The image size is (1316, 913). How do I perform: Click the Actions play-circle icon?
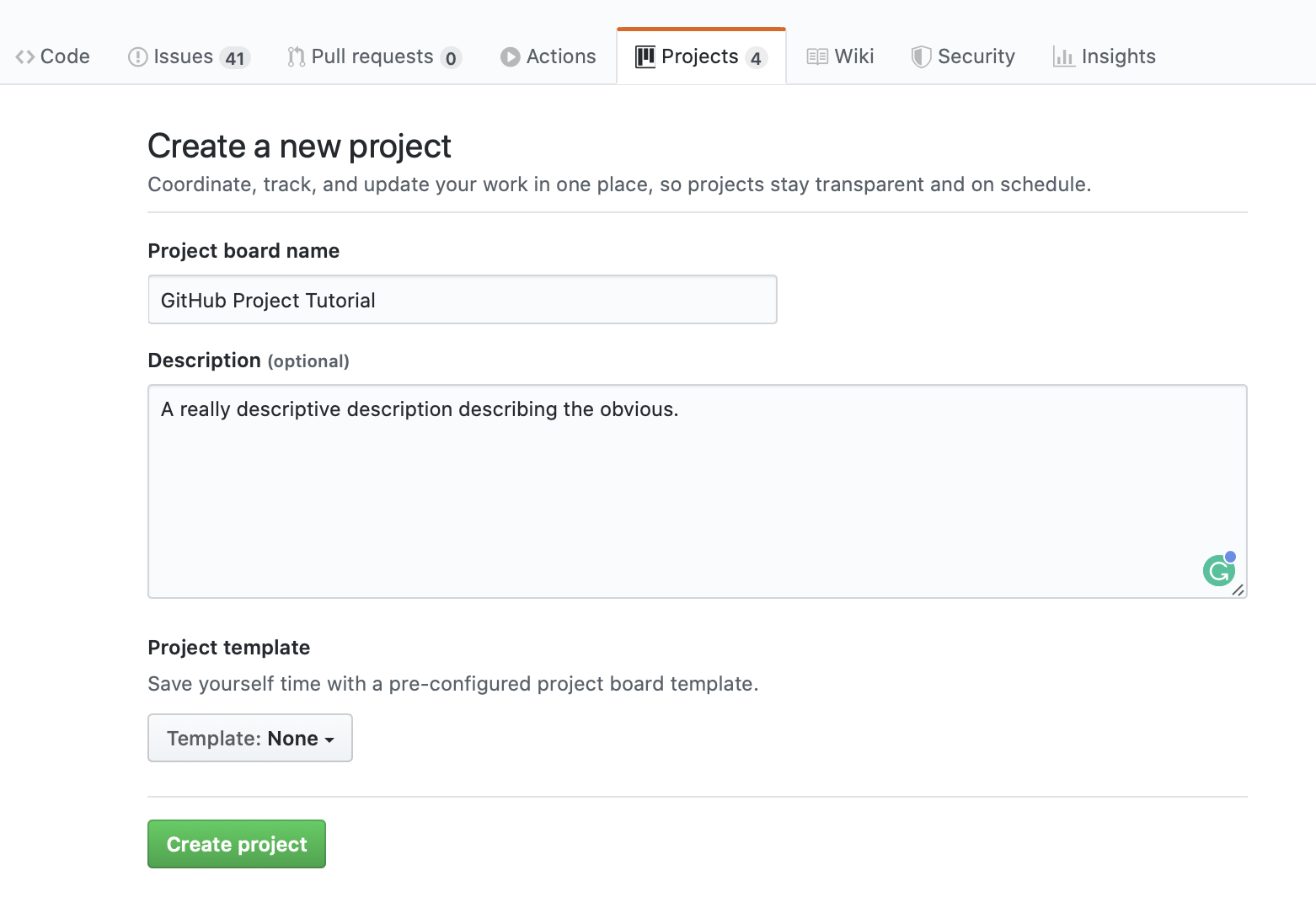pos(510,56)
